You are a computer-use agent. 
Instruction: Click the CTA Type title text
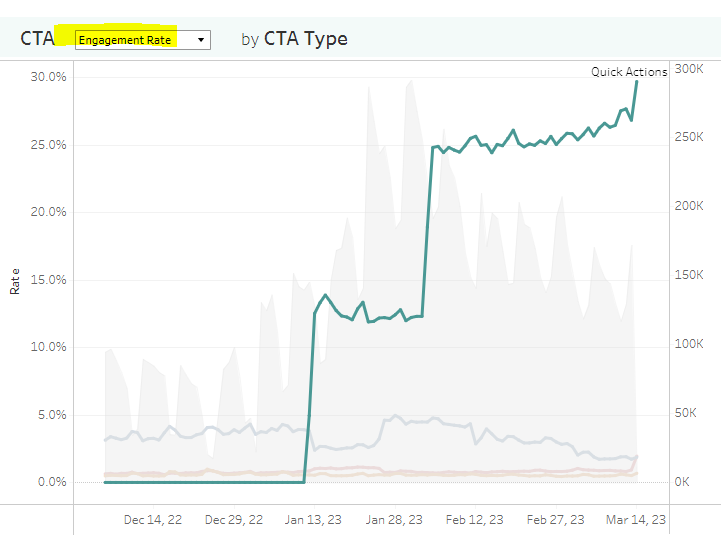point(305,39)
